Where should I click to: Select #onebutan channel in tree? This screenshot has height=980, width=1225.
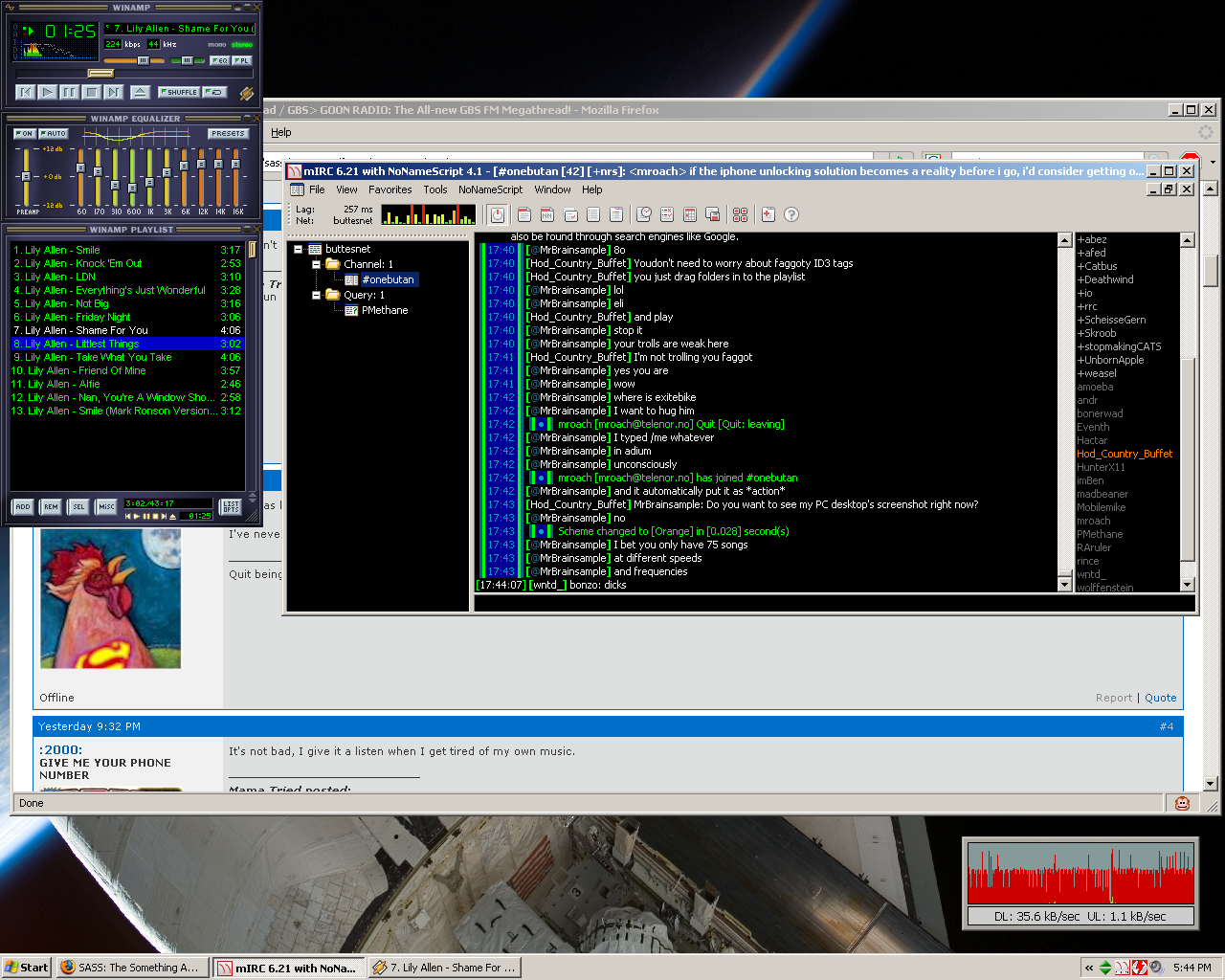[x=388, y=279]
